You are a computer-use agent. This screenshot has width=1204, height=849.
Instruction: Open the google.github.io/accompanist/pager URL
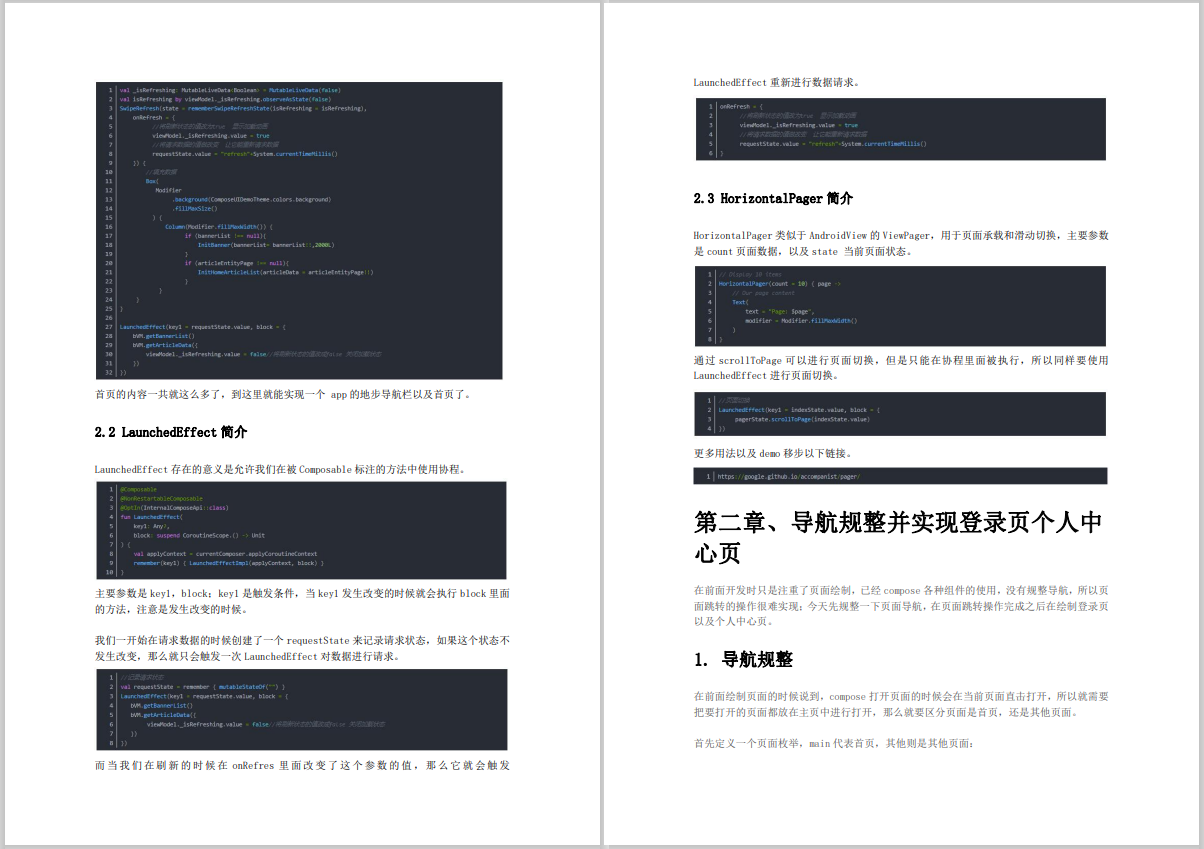788,477
